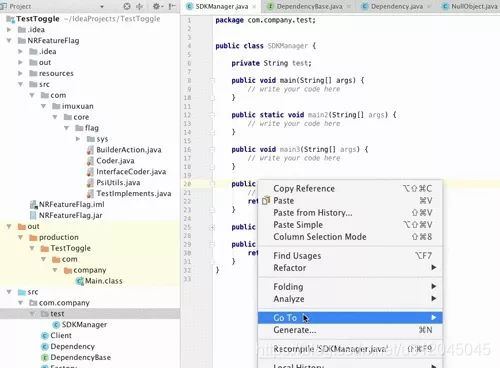Click the TestToggle project root icon
500x368 pixels.
10,19
